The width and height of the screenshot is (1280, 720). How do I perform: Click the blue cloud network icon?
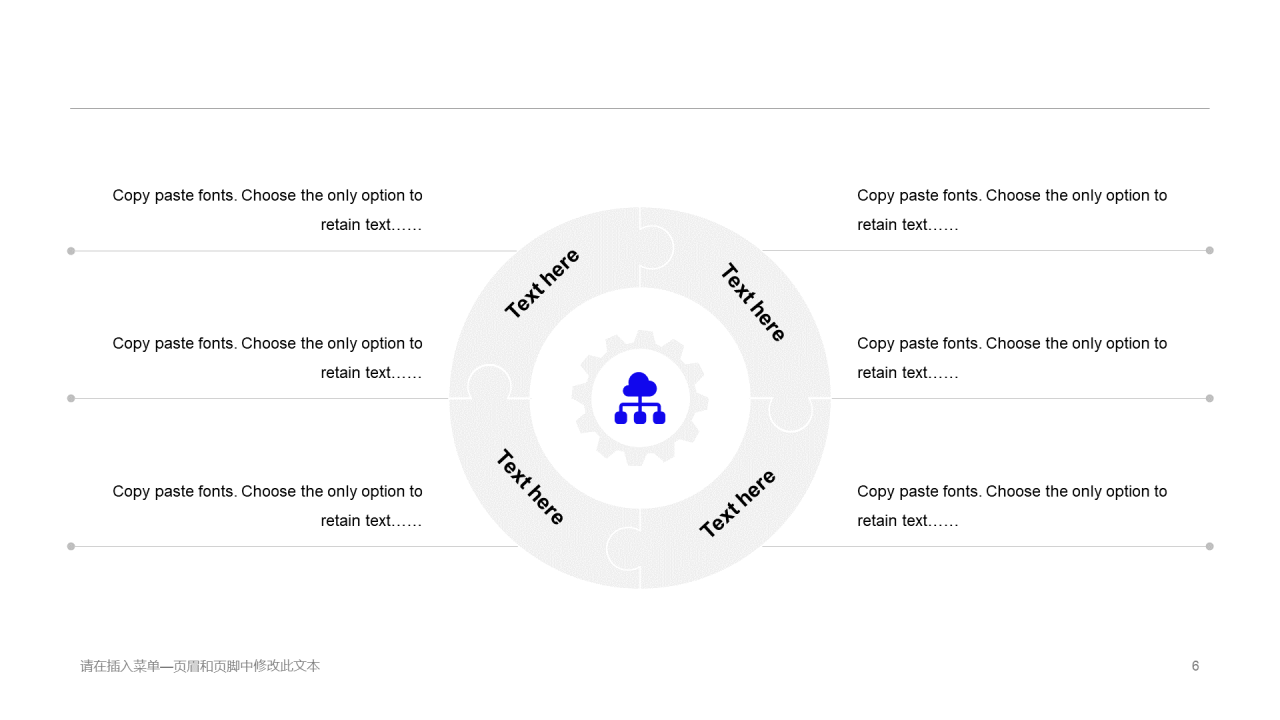tap(640, 398)
